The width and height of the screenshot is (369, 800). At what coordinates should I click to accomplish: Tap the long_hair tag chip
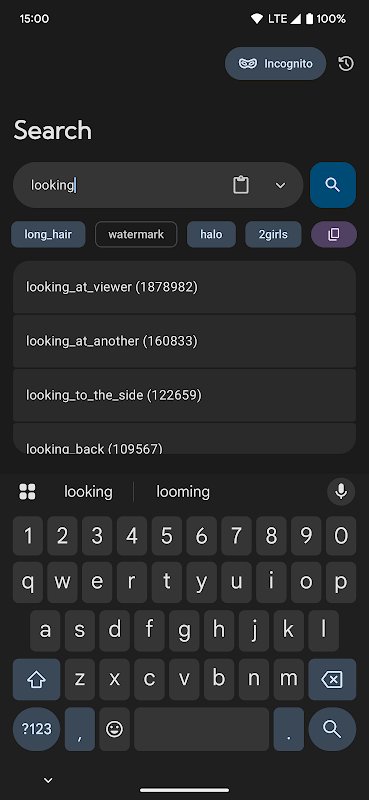[48, 235]
